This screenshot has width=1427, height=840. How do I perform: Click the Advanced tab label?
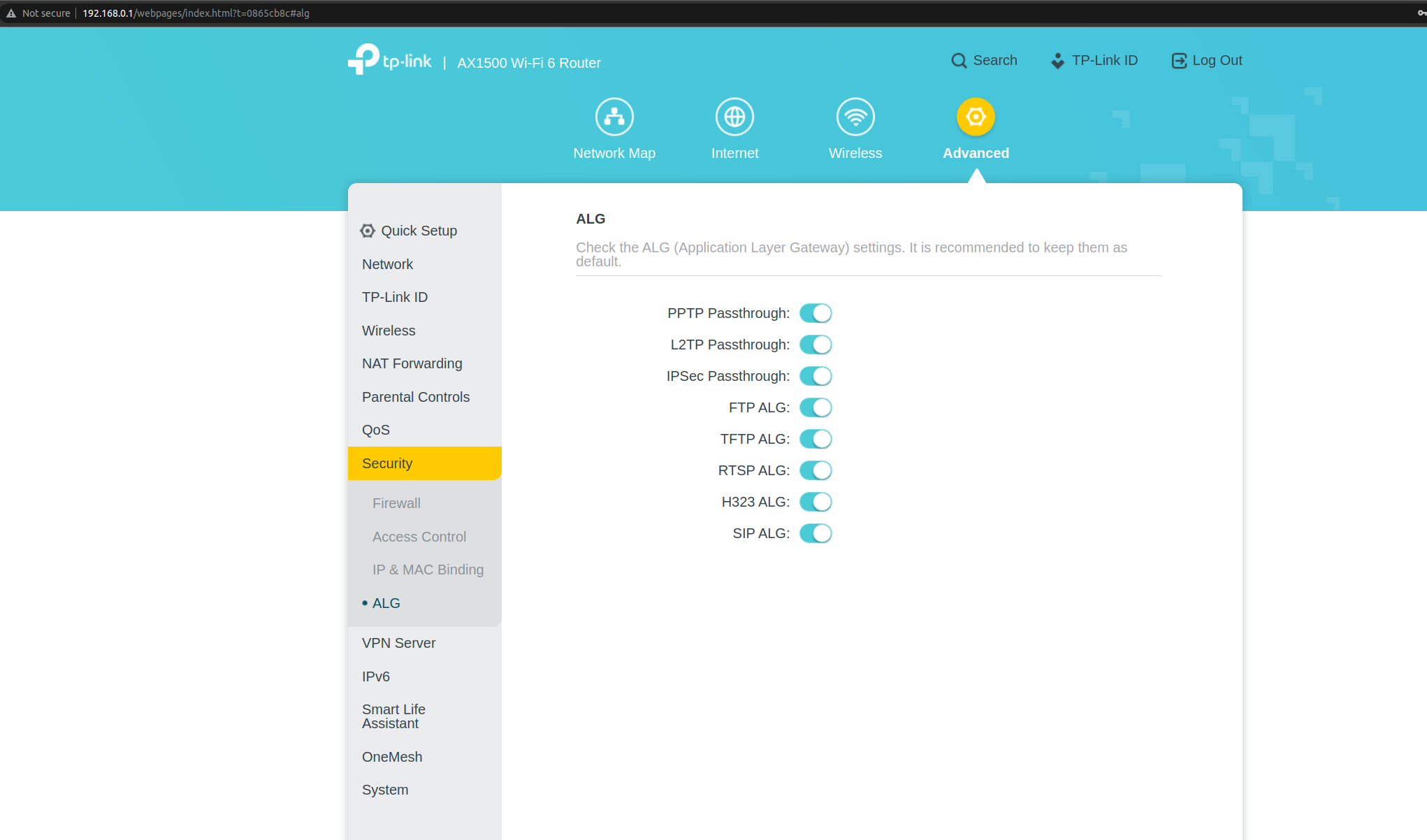pos(976,153)
